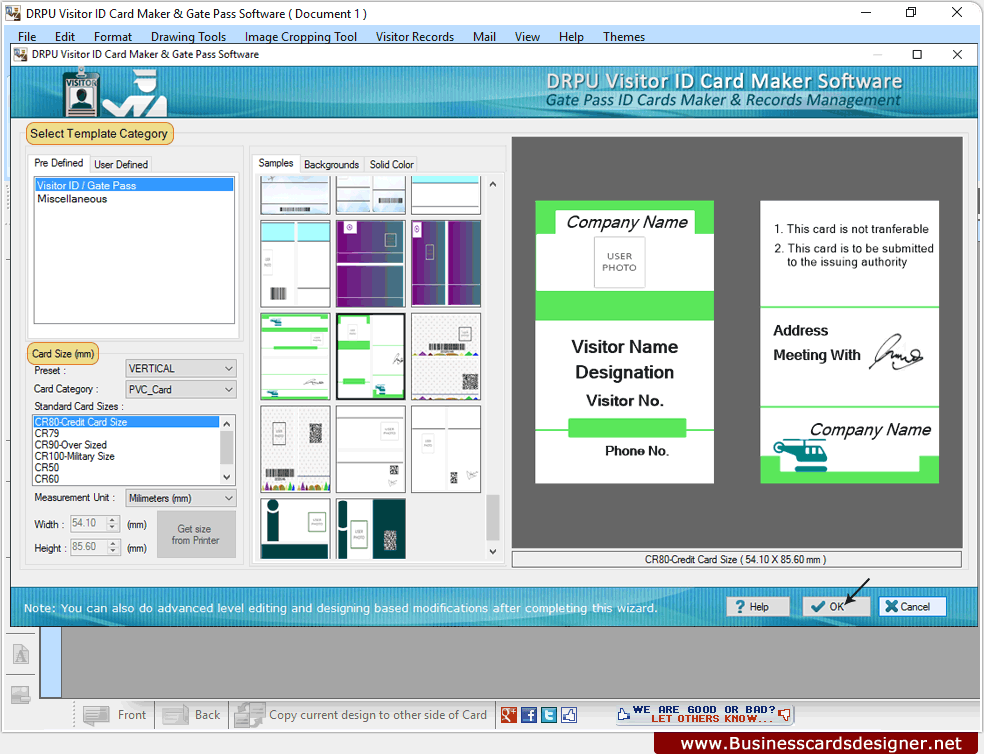Viewport: 984px width, 754px height.
Task: Click Get size from Printer button
Action: click(196, 534)
